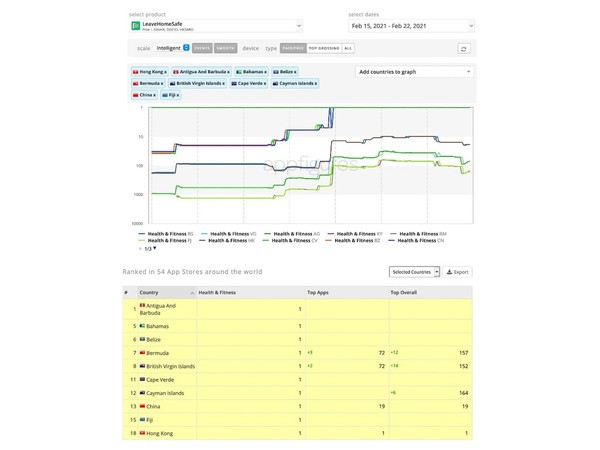Click the Belize flag icon in table
The height and width of the screenshot is (450, 600).
point(142,339)
